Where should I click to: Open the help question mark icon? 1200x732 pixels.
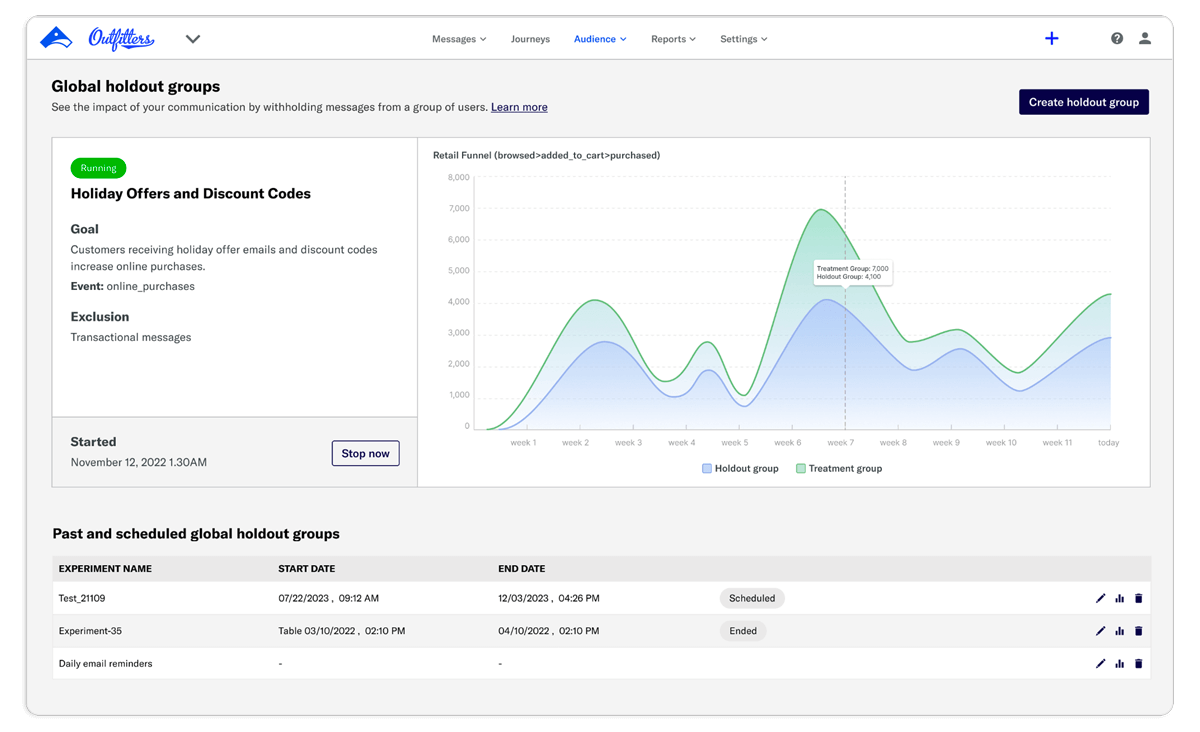point(1117,39)
